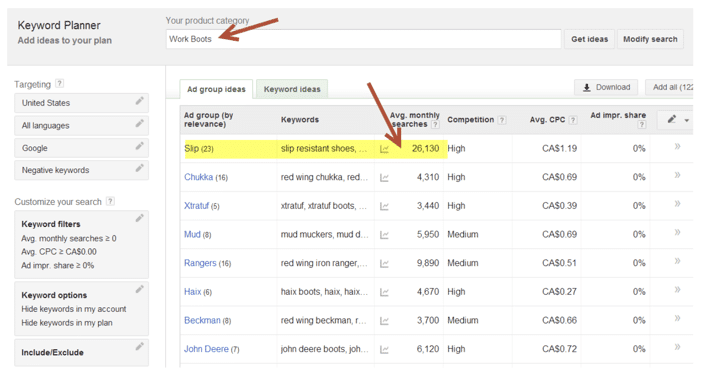Click 'slip resistant shoes' keywords cell

point(324,148)
